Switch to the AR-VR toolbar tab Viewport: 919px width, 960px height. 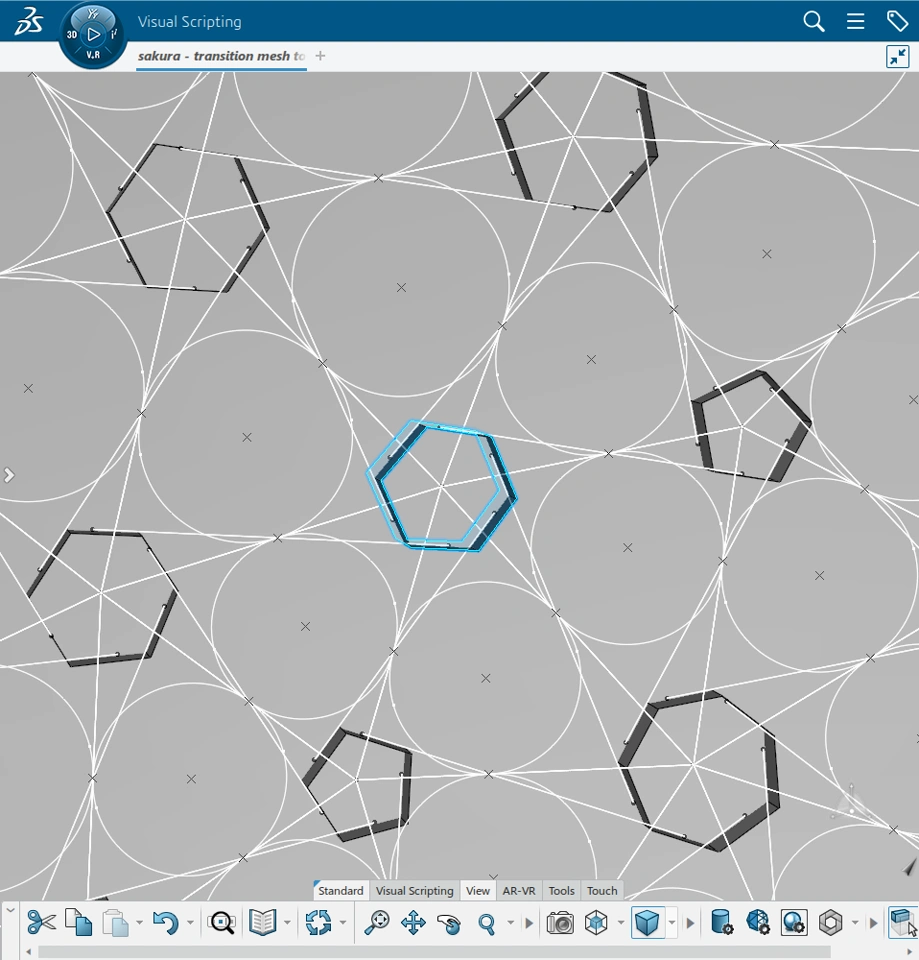519,891
